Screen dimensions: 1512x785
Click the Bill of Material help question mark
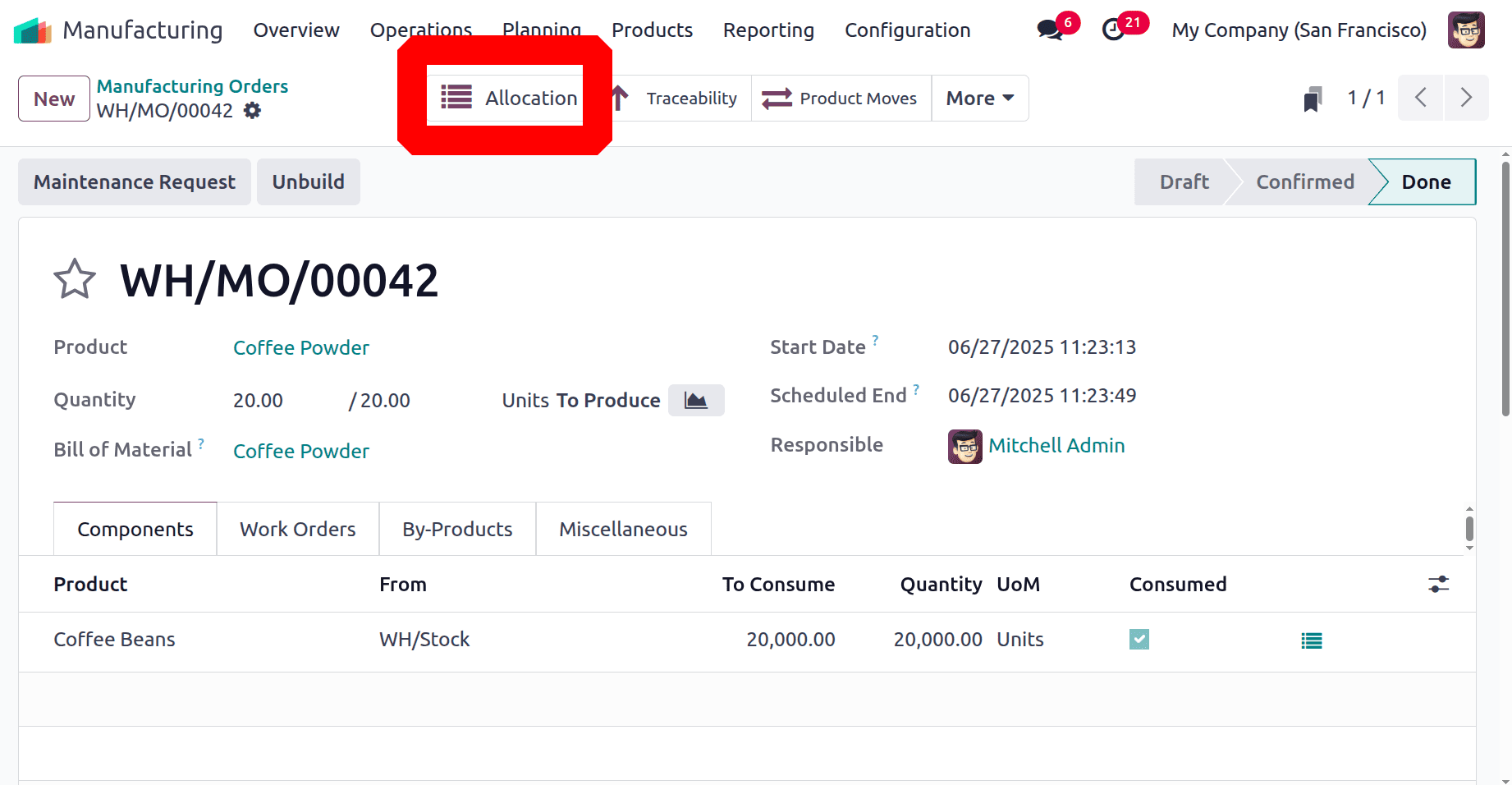[x=201, y=443]
